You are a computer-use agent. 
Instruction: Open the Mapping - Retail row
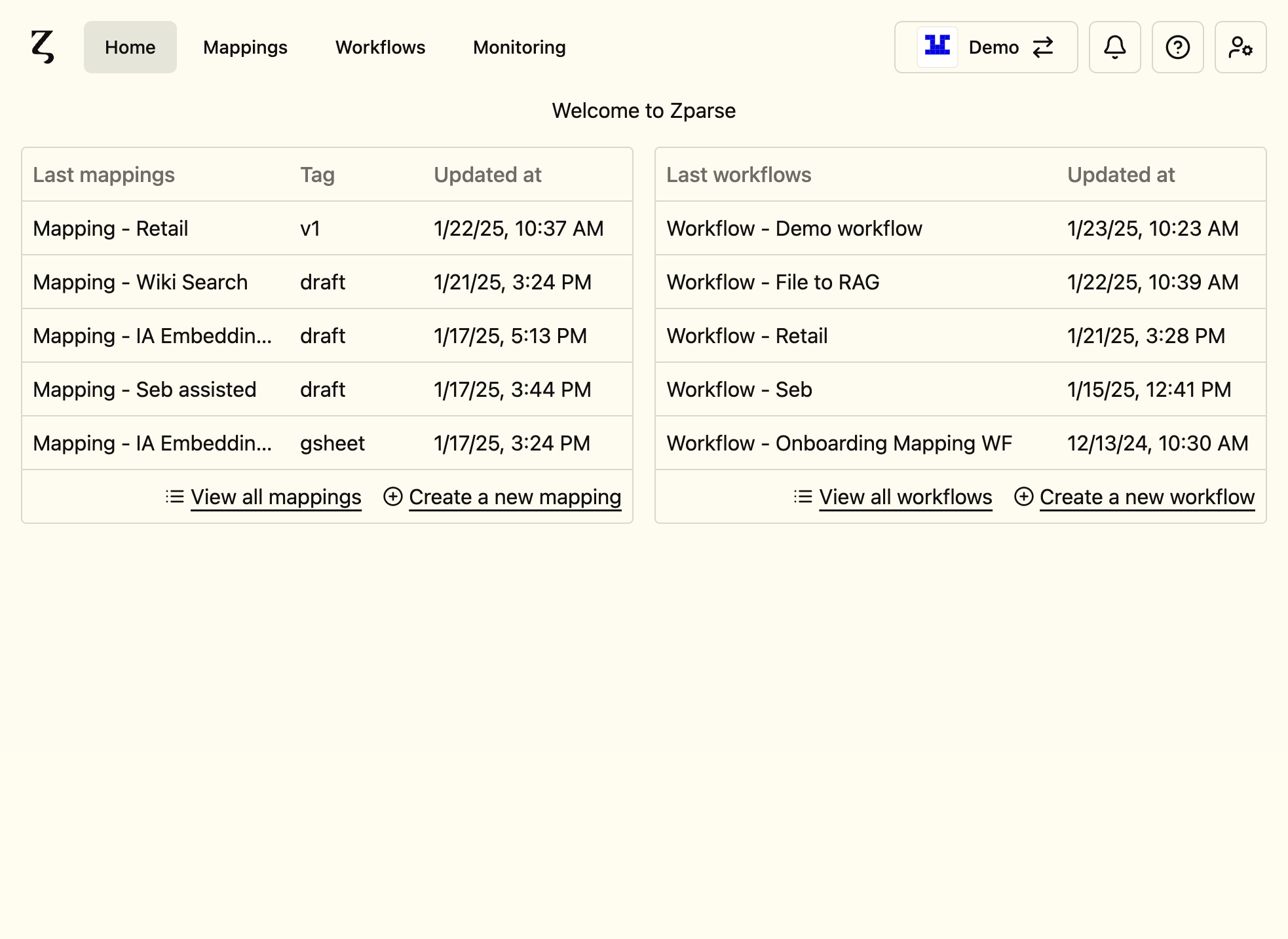(x=327, y=229)
